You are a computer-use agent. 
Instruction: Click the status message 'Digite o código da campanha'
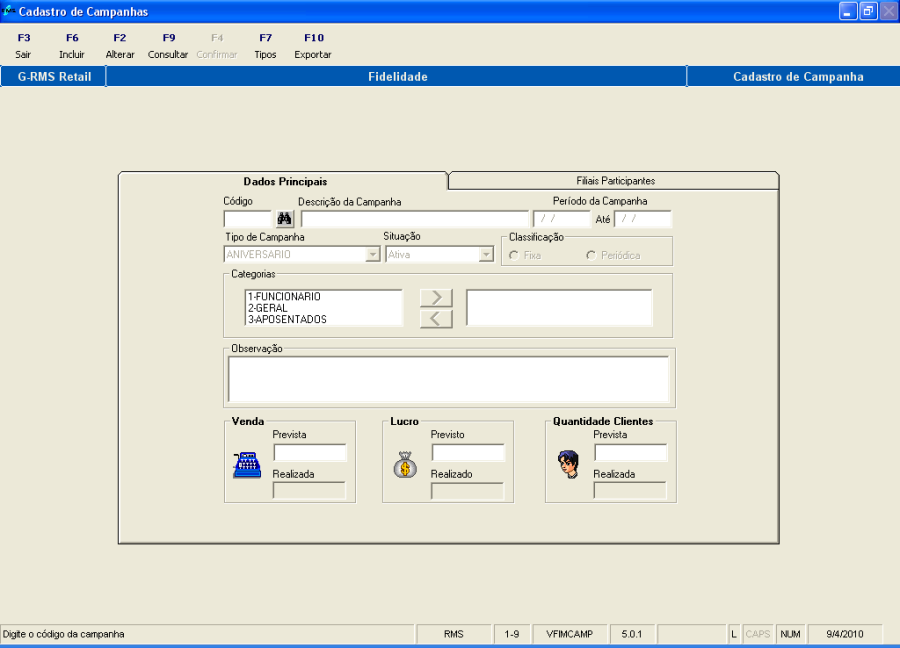[64, 634]
